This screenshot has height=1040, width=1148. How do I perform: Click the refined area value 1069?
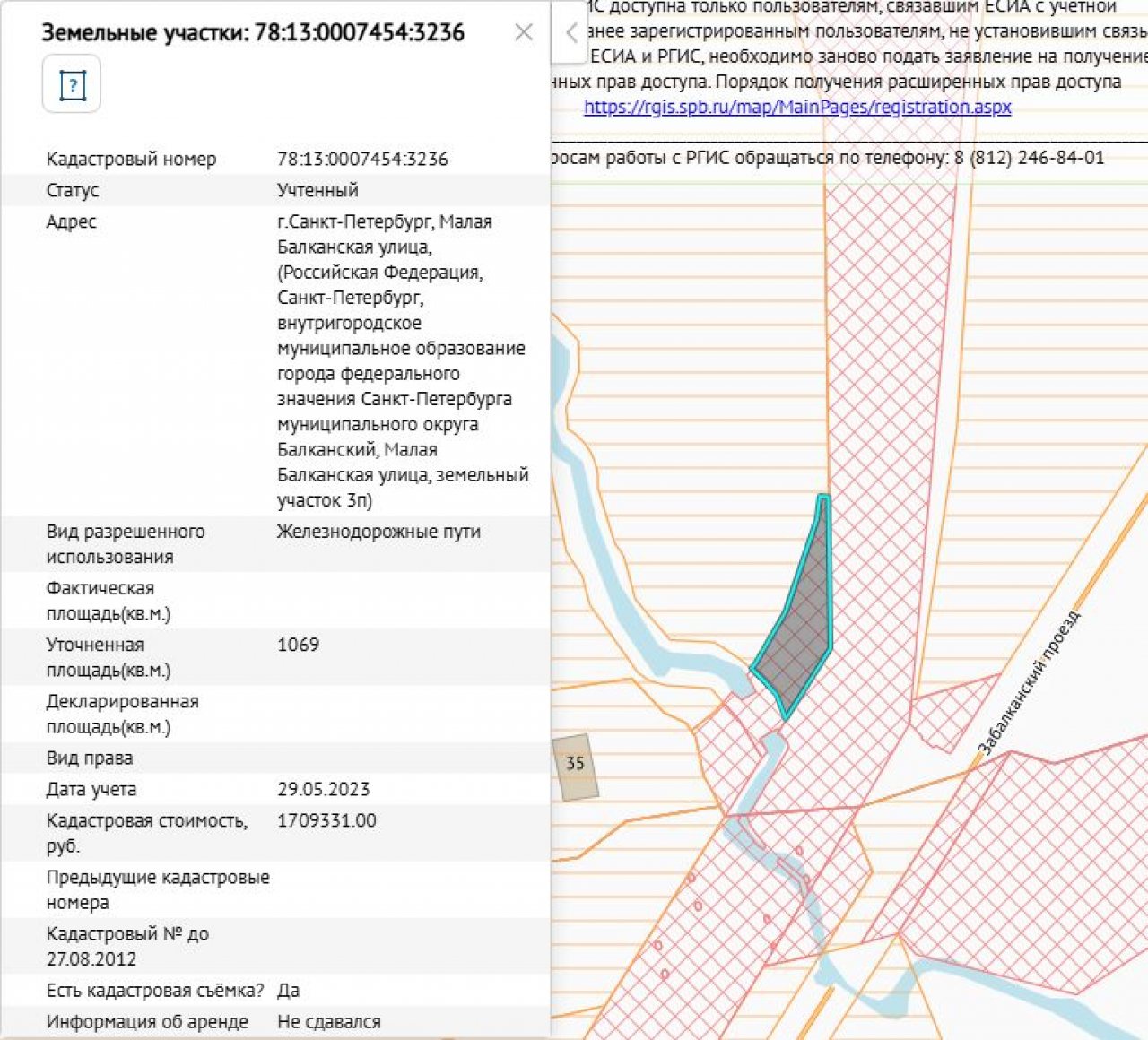pos(298,645)
